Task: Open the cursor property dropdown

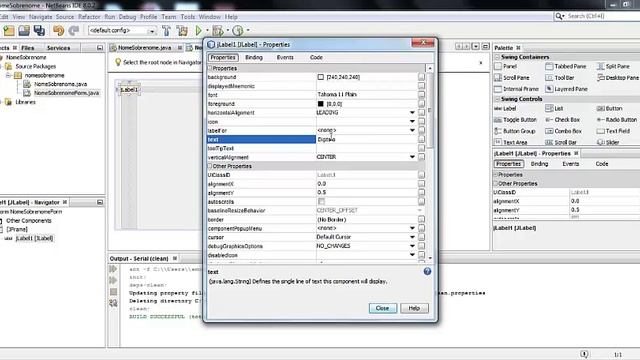Action: pos(412,237)
